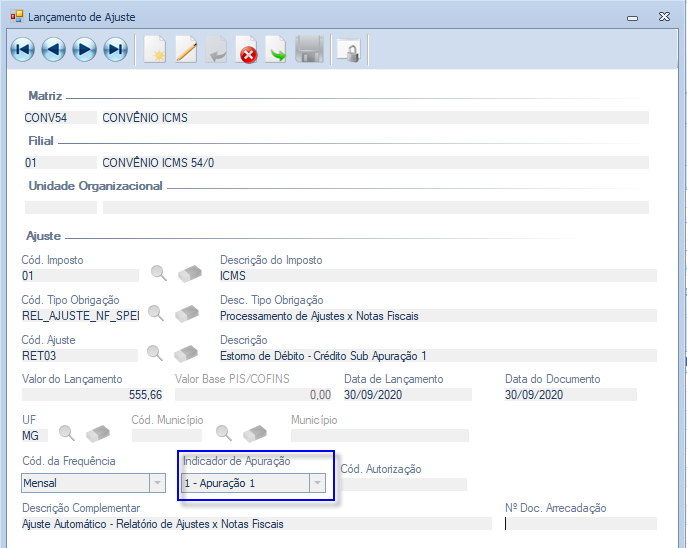Close the Lançamento de Ajuste window
Screen dimensions: 687x548
point(664,17)
